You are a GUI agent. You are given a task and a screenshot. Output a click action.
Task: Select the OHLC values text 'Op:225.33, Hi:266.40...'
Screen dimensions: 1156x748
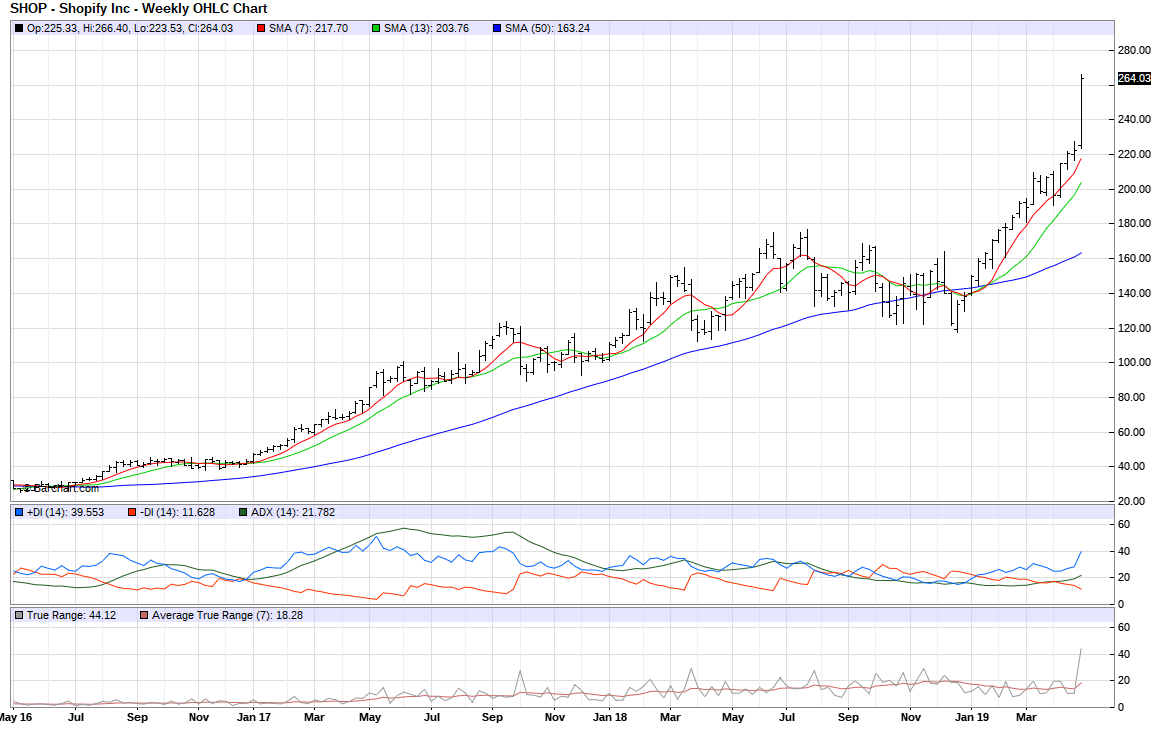(130, 29)
